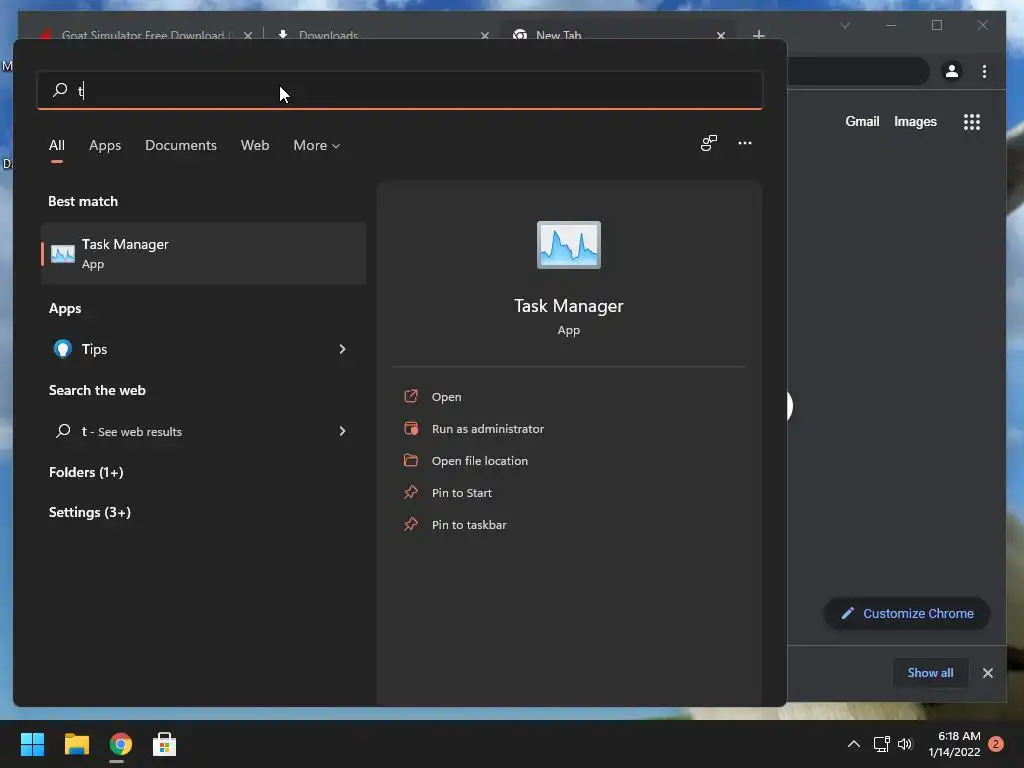Open Google Chrome from the taskbar
The image size is (1024, 768).
pos(121,744)
